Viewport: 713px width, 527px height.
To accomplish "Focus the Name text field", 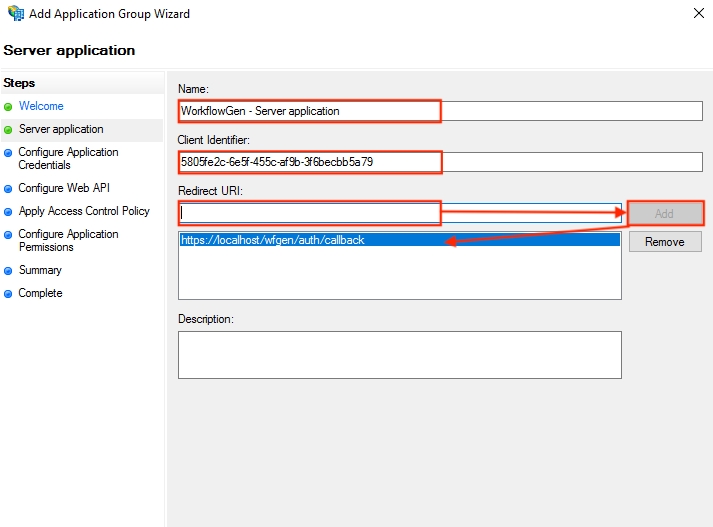I will 440,111.
